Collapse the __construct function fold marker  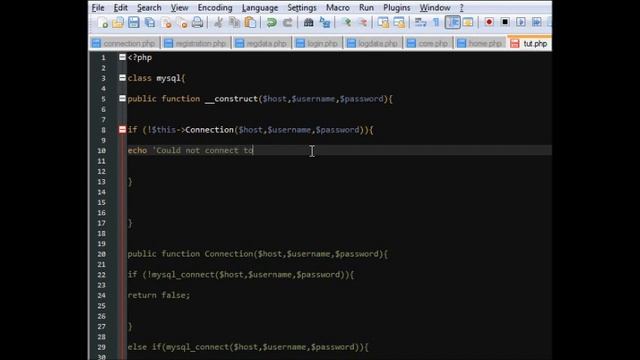(122, 98)
